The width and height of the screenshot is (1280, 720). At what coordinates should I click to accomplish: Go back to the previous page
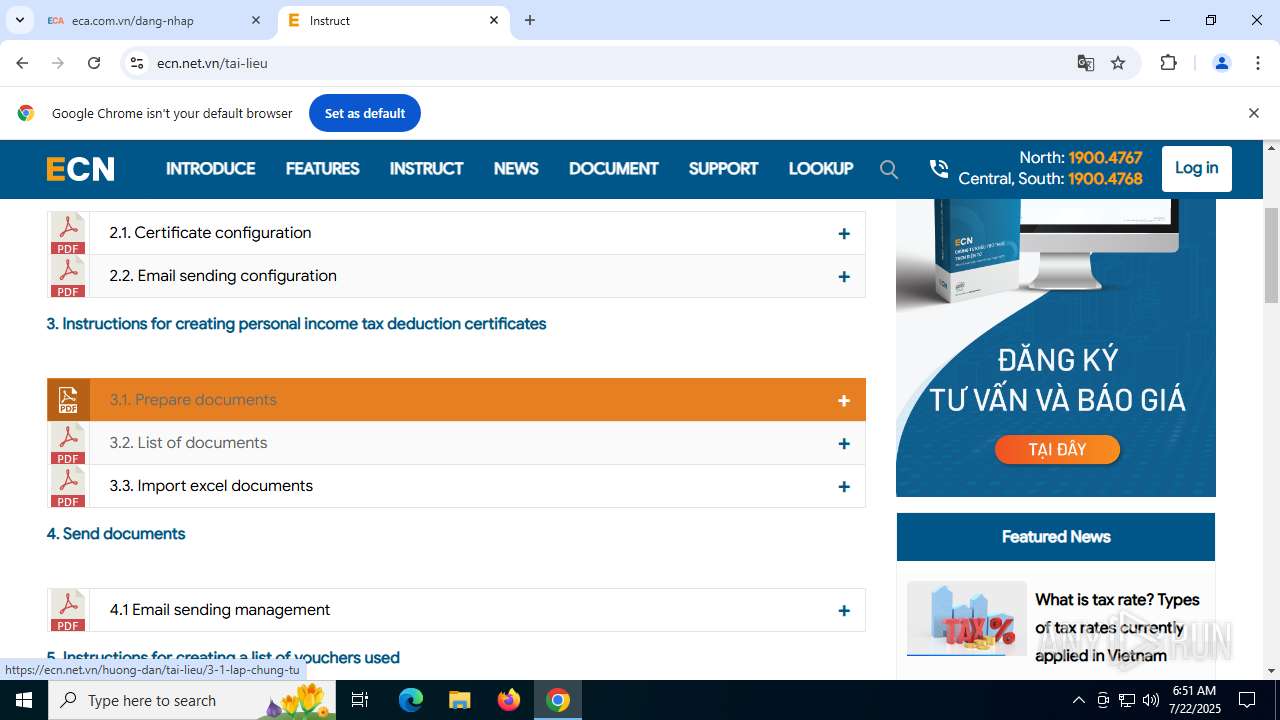tap(22, 63)
